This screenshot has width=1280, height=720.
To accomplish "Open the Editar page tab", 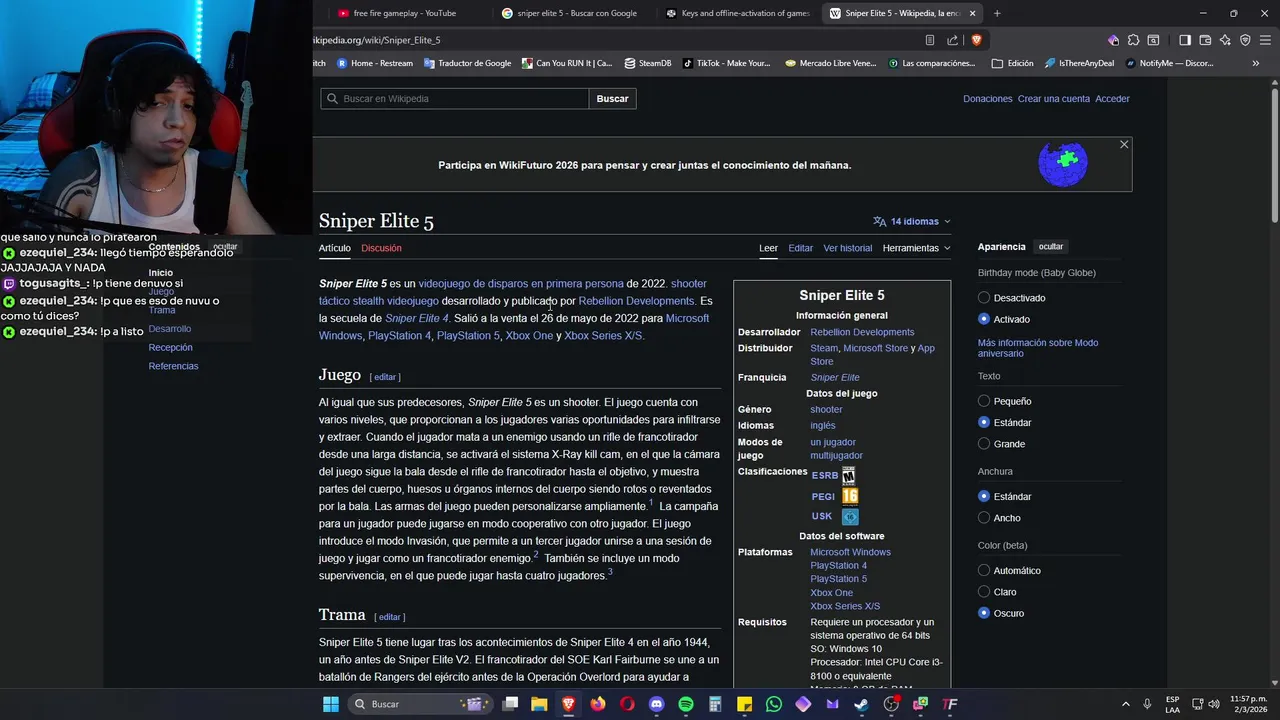I will point(800,248).
